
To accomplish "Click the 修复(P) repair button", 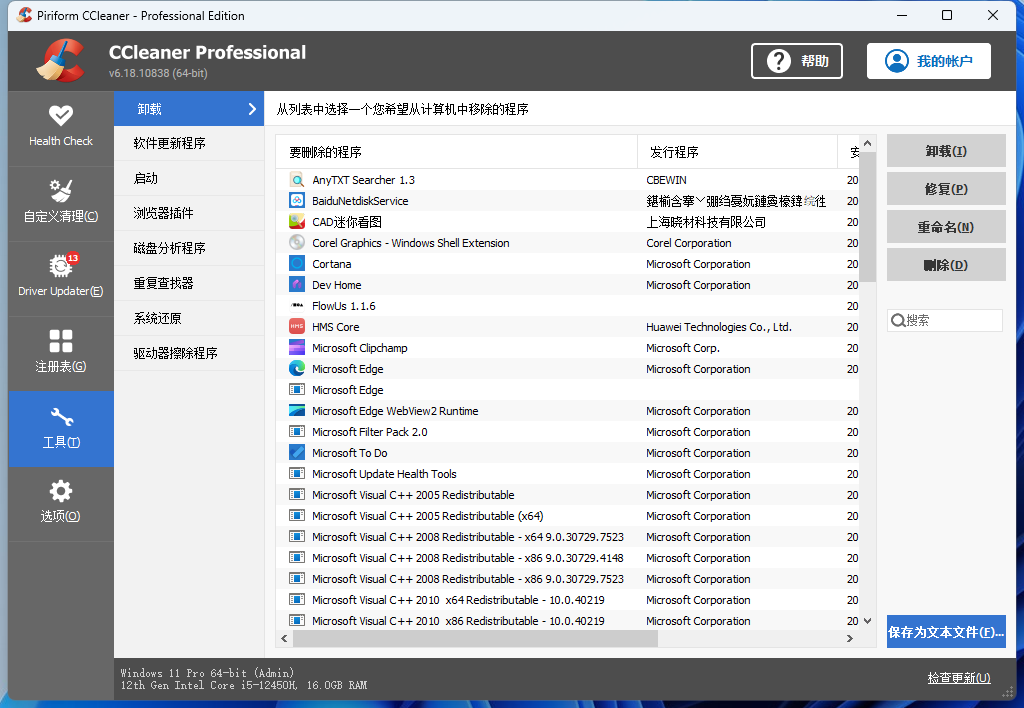I will click(x=946, y=189).
